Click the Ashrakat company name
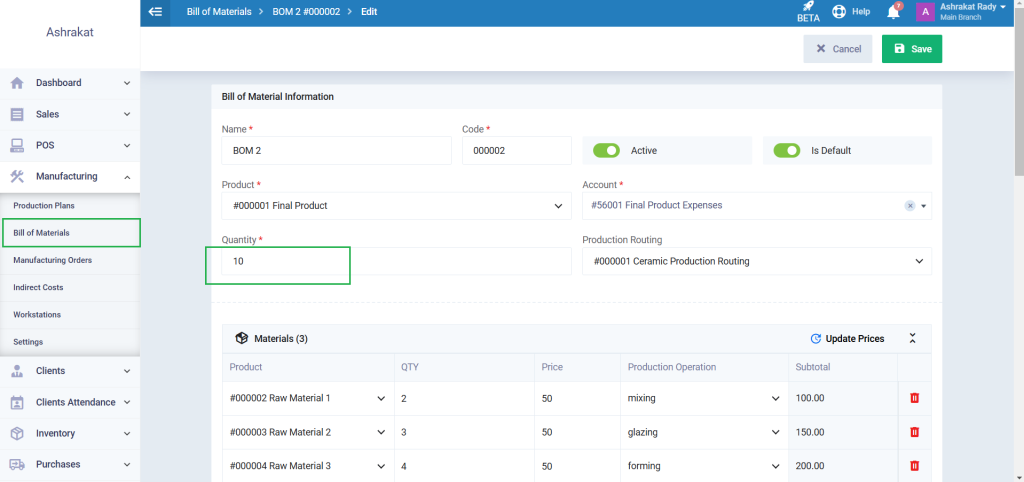This screenshot has width=1024, height=482. pos(70,32)
